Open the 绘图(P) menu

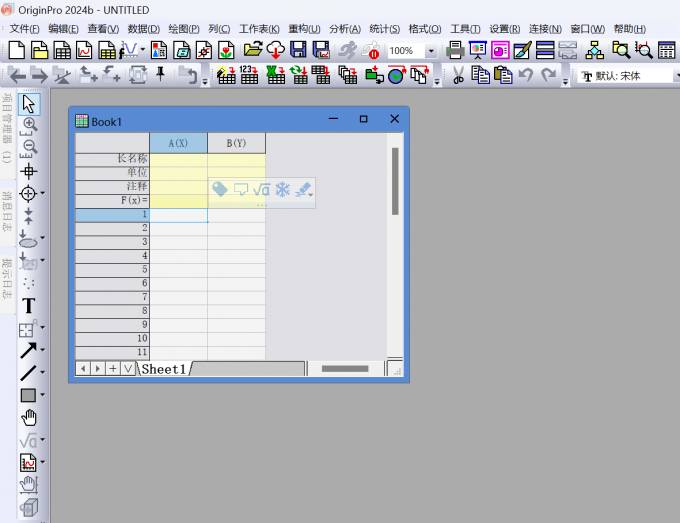[184, 29]
